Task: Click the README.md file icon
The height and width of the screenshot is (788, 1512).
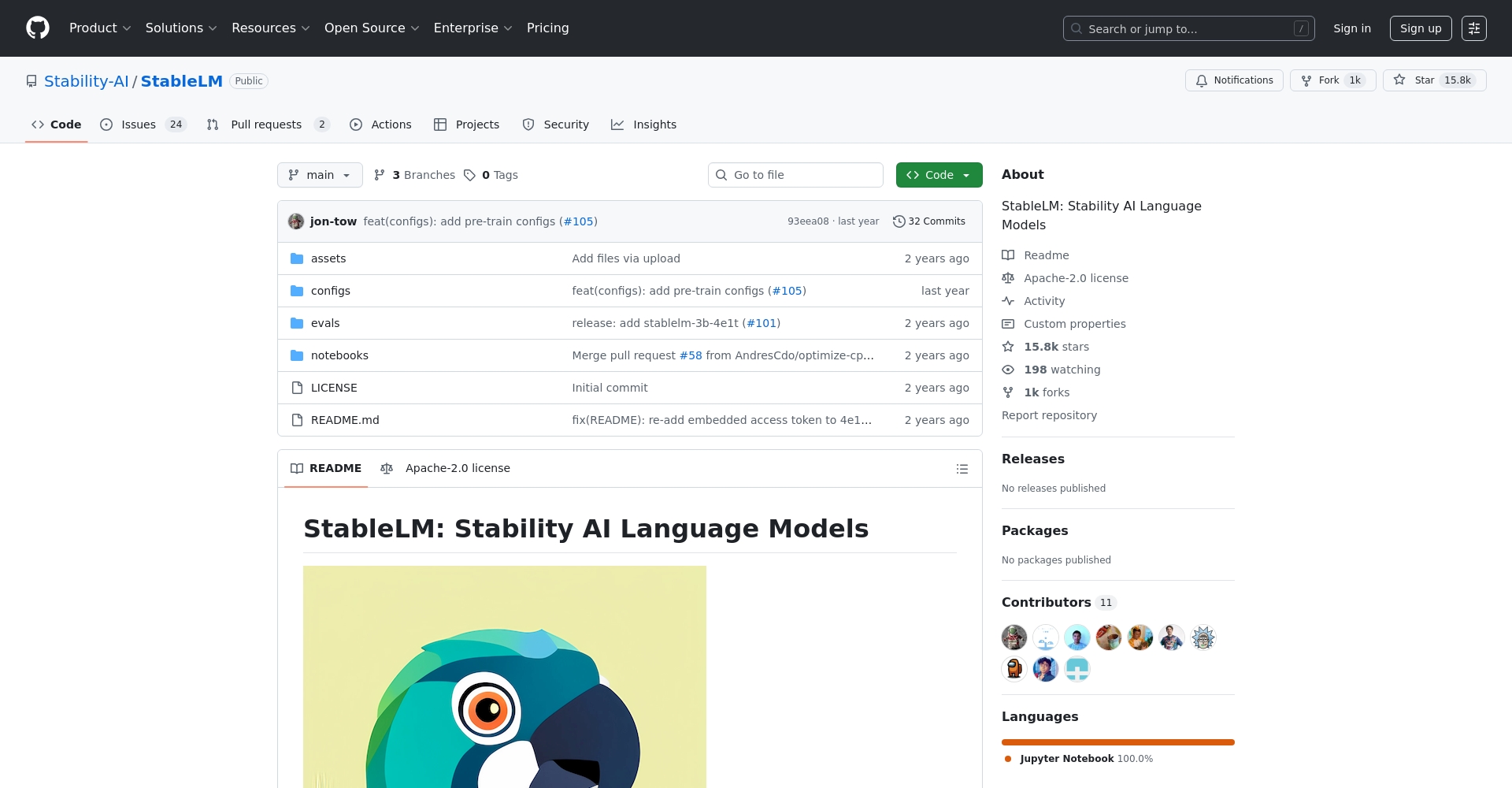Action: (x=297, y=420)
